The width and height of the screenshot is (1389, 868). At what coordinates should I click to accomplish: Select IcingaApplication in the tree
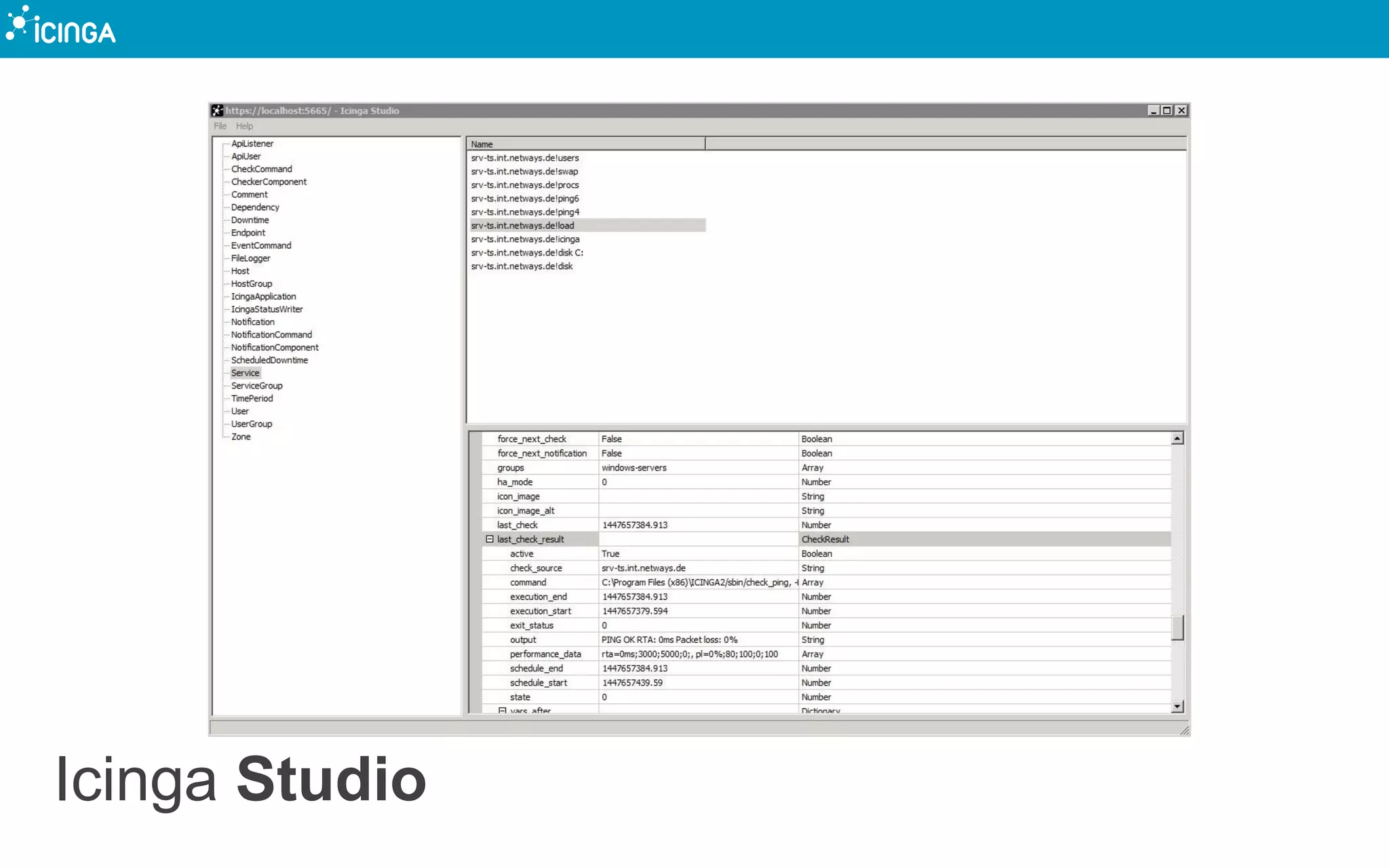(x=263, y=296)
